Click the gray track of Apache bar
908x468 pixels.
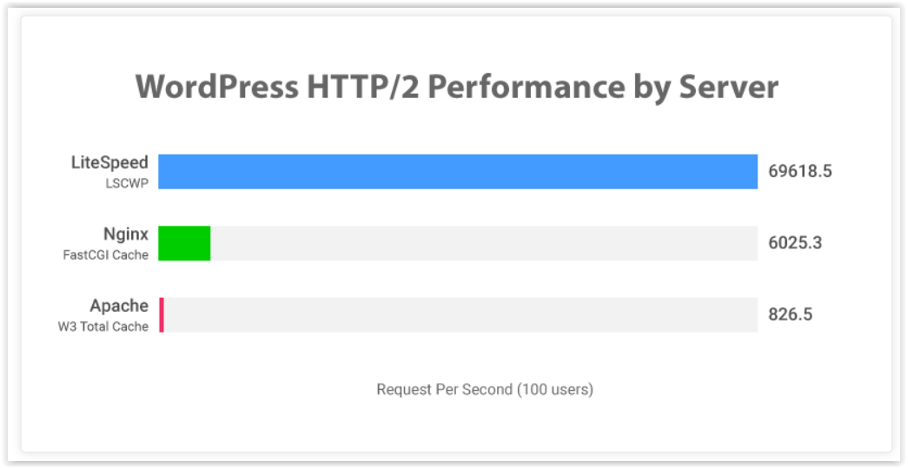coord(461,315)
